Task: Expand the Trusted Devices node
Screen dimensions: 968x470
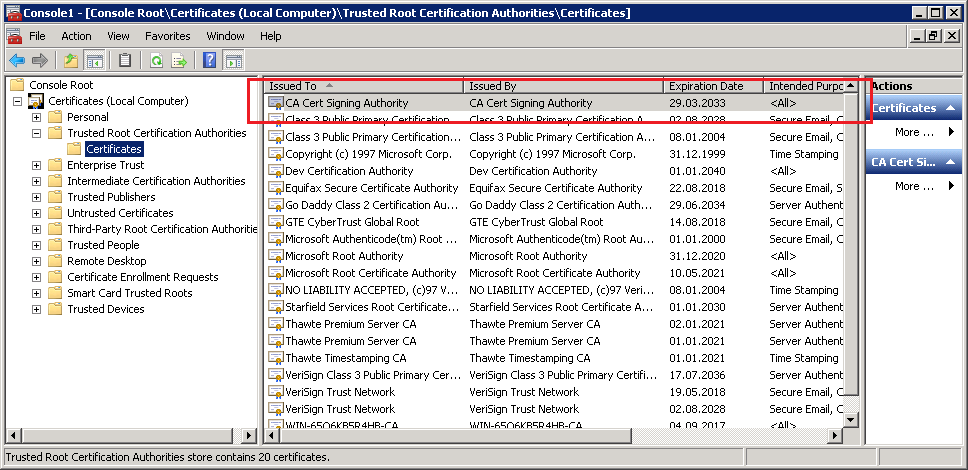Action: click(x=36, y=310)
